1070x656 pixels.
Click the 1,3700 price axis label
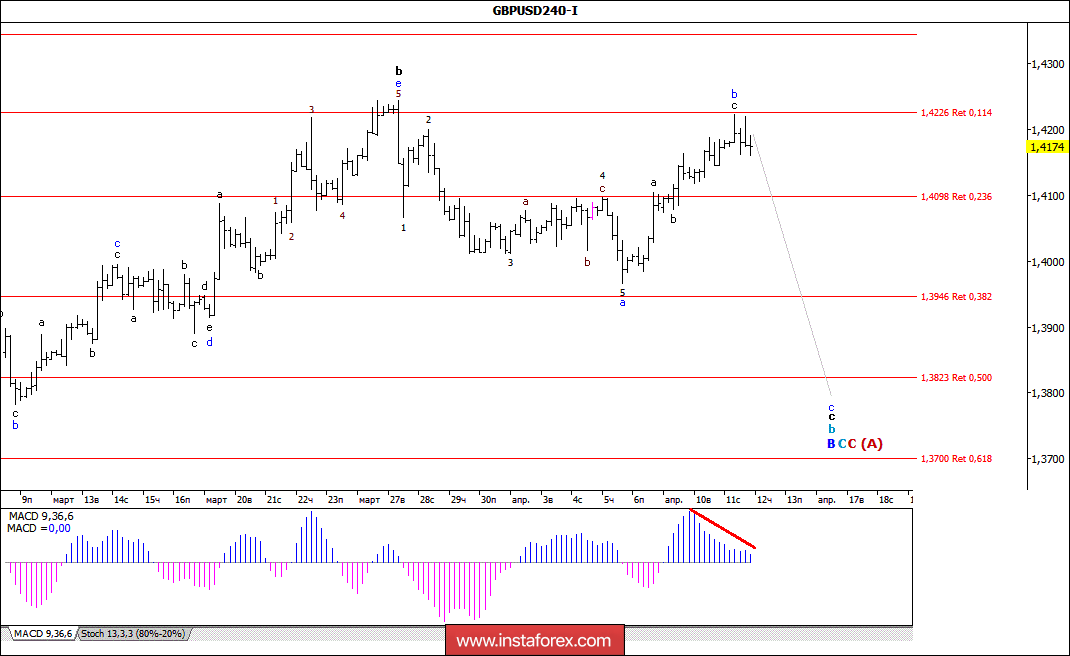(x=1047, y=459)
